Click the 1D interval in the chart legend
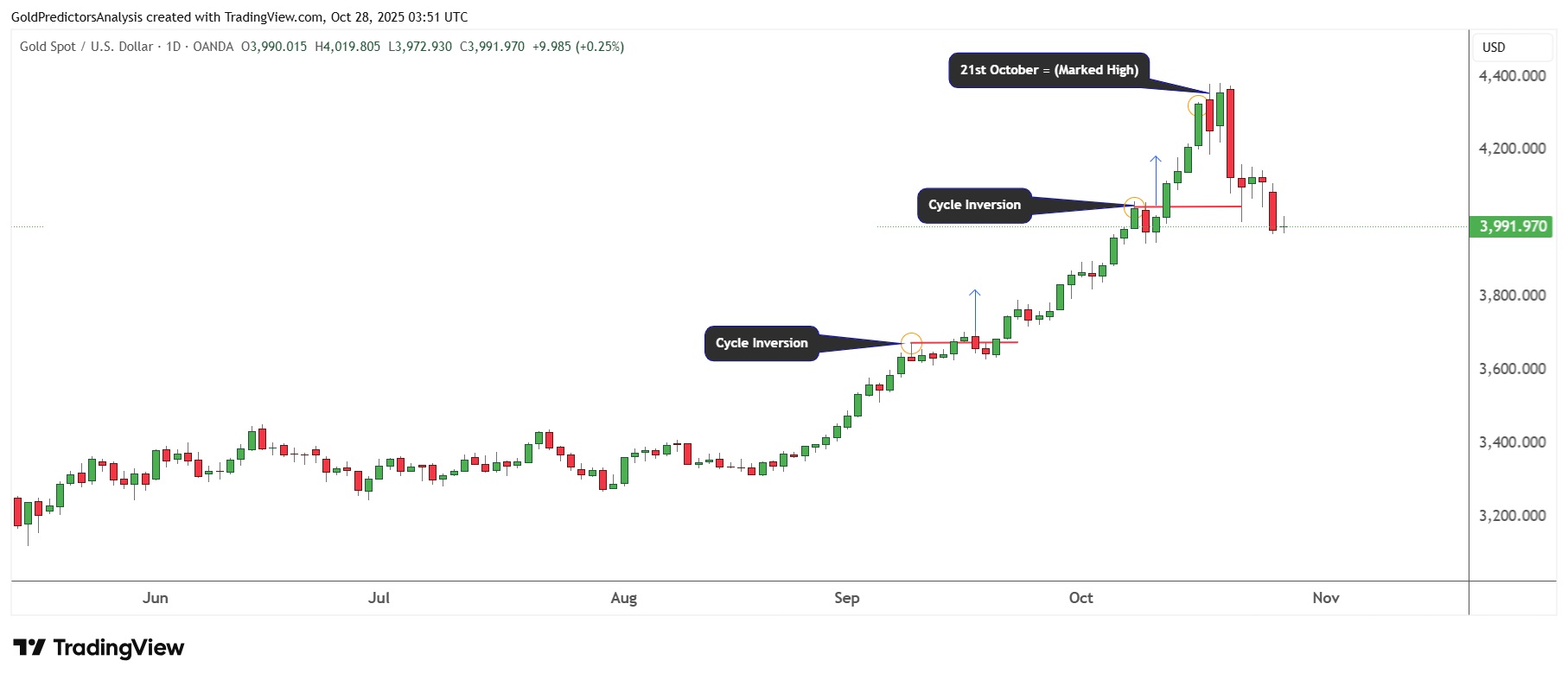Viewport: 1568px width, 680px height. pos(173,47)
